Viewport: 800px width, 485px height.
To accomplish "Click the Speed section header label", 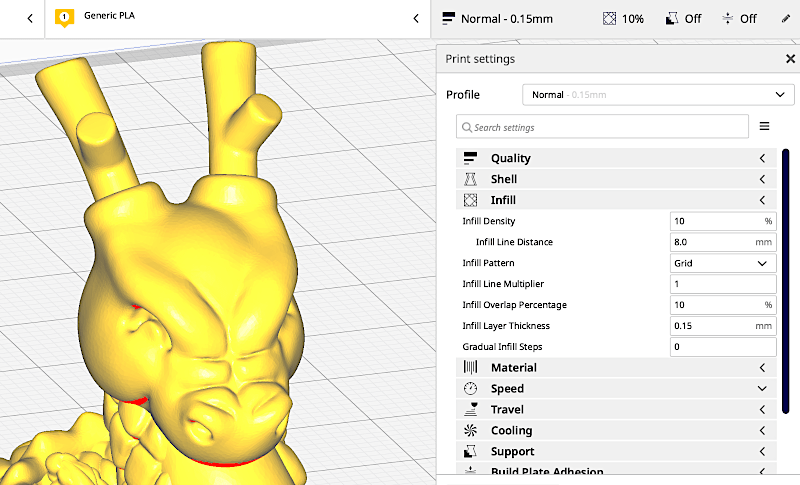I will [x=507, y=389].
